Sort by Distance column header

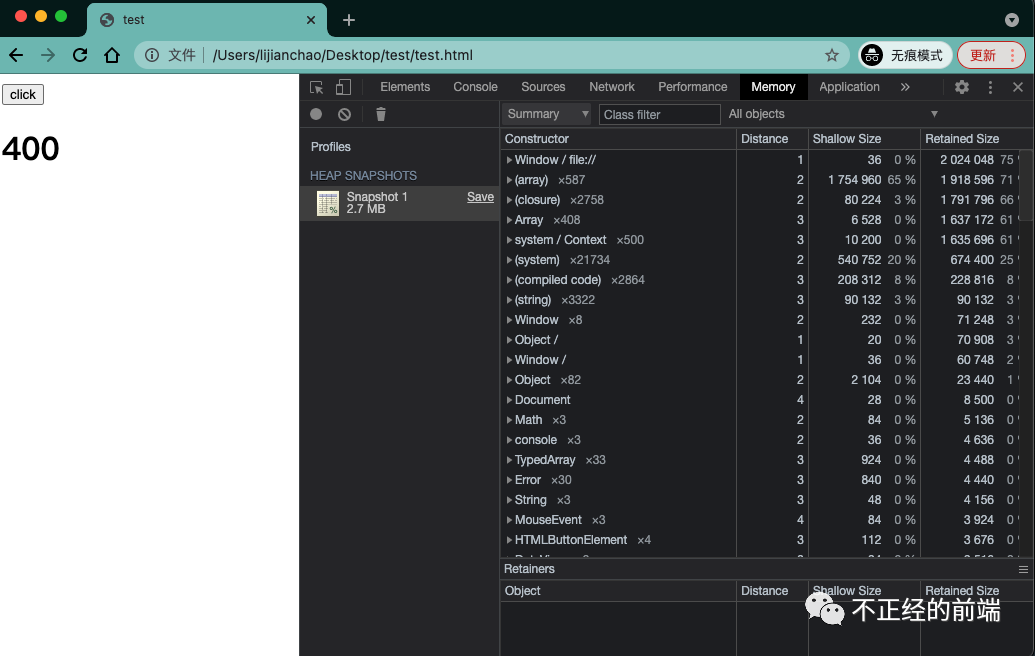coord(772,139)
